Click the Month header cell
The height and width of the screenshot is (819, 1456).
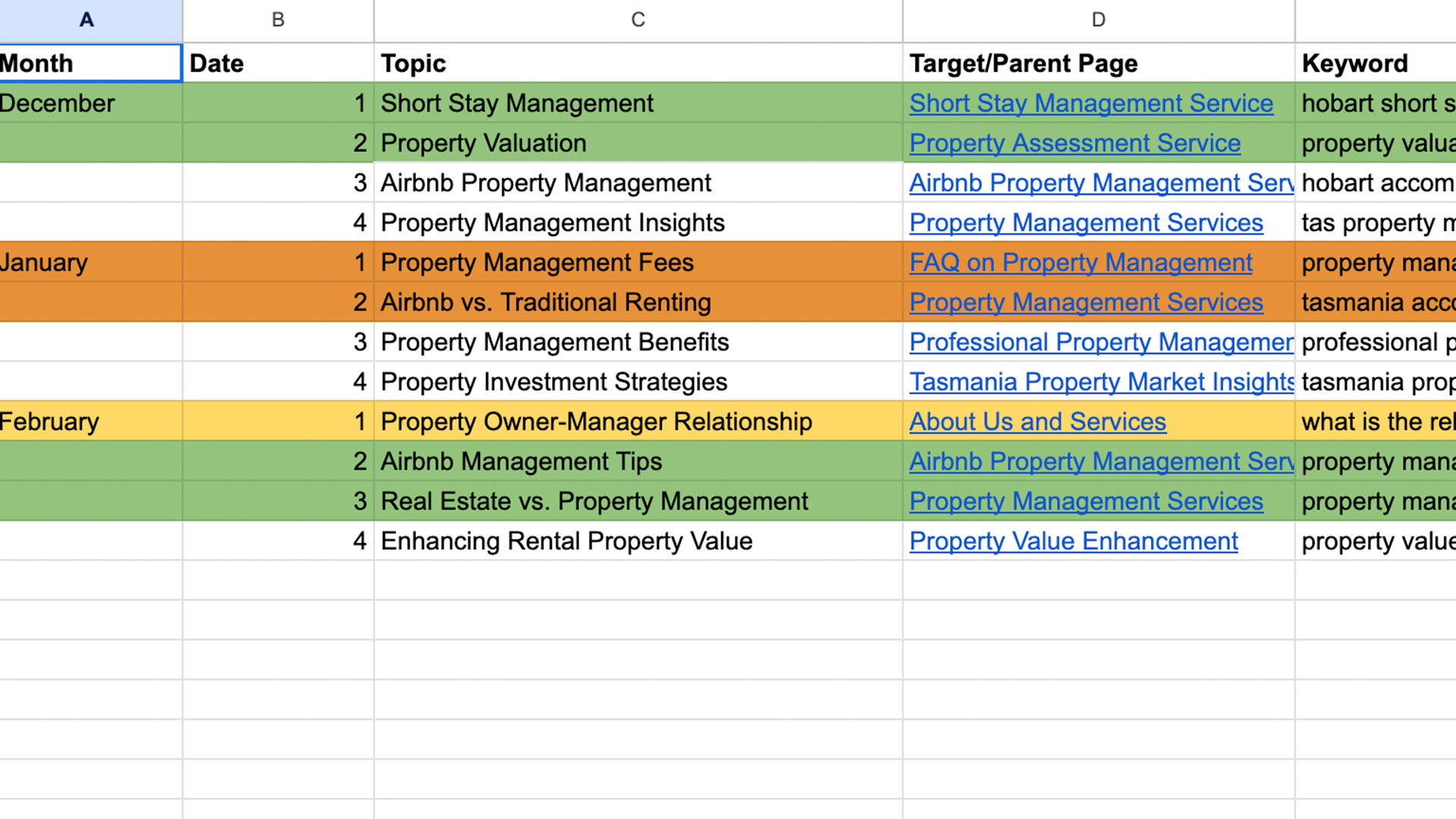(x=90, y=63)
